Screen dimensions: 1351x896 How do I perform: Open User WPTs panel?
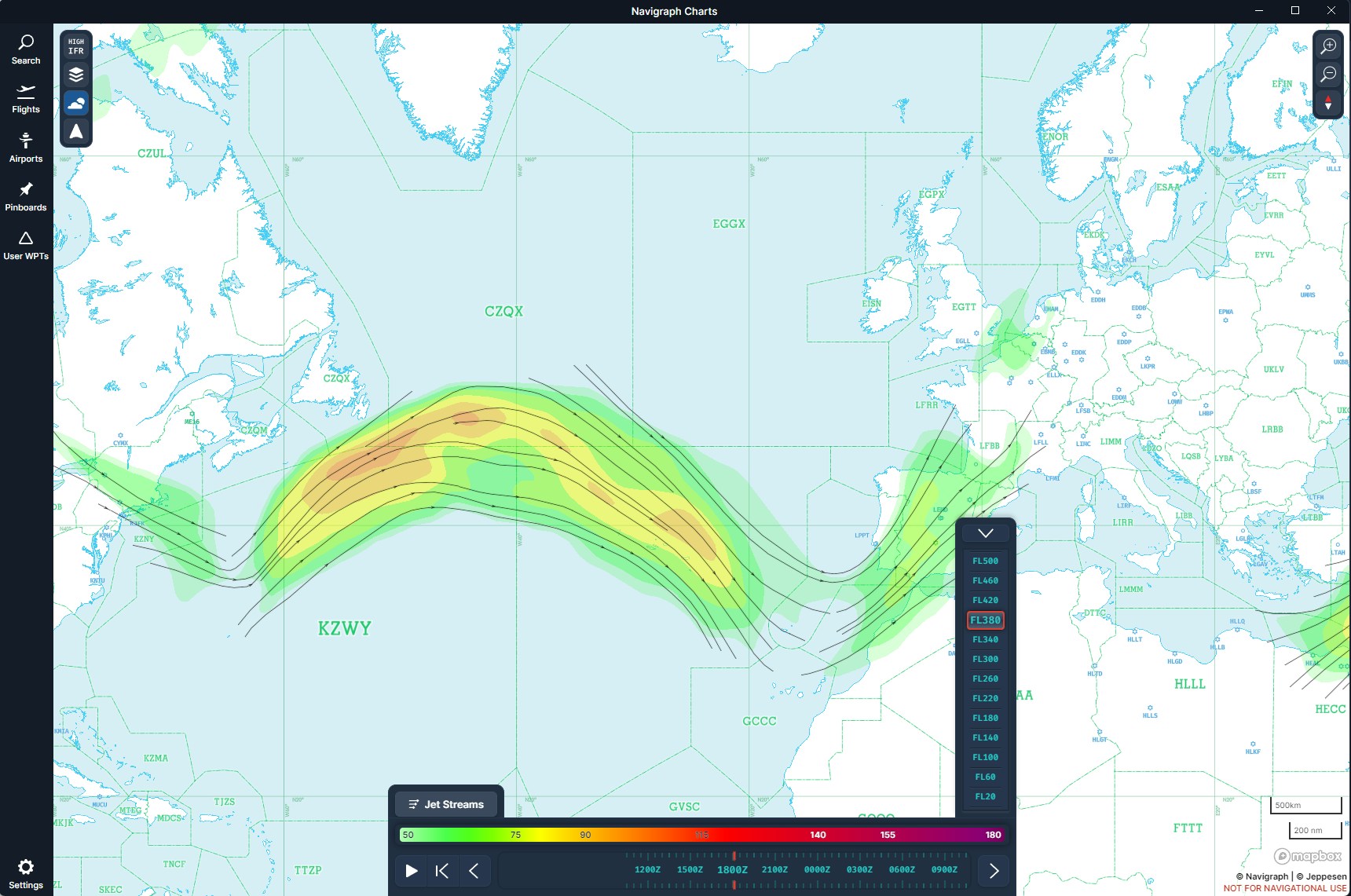click(26, 245)
